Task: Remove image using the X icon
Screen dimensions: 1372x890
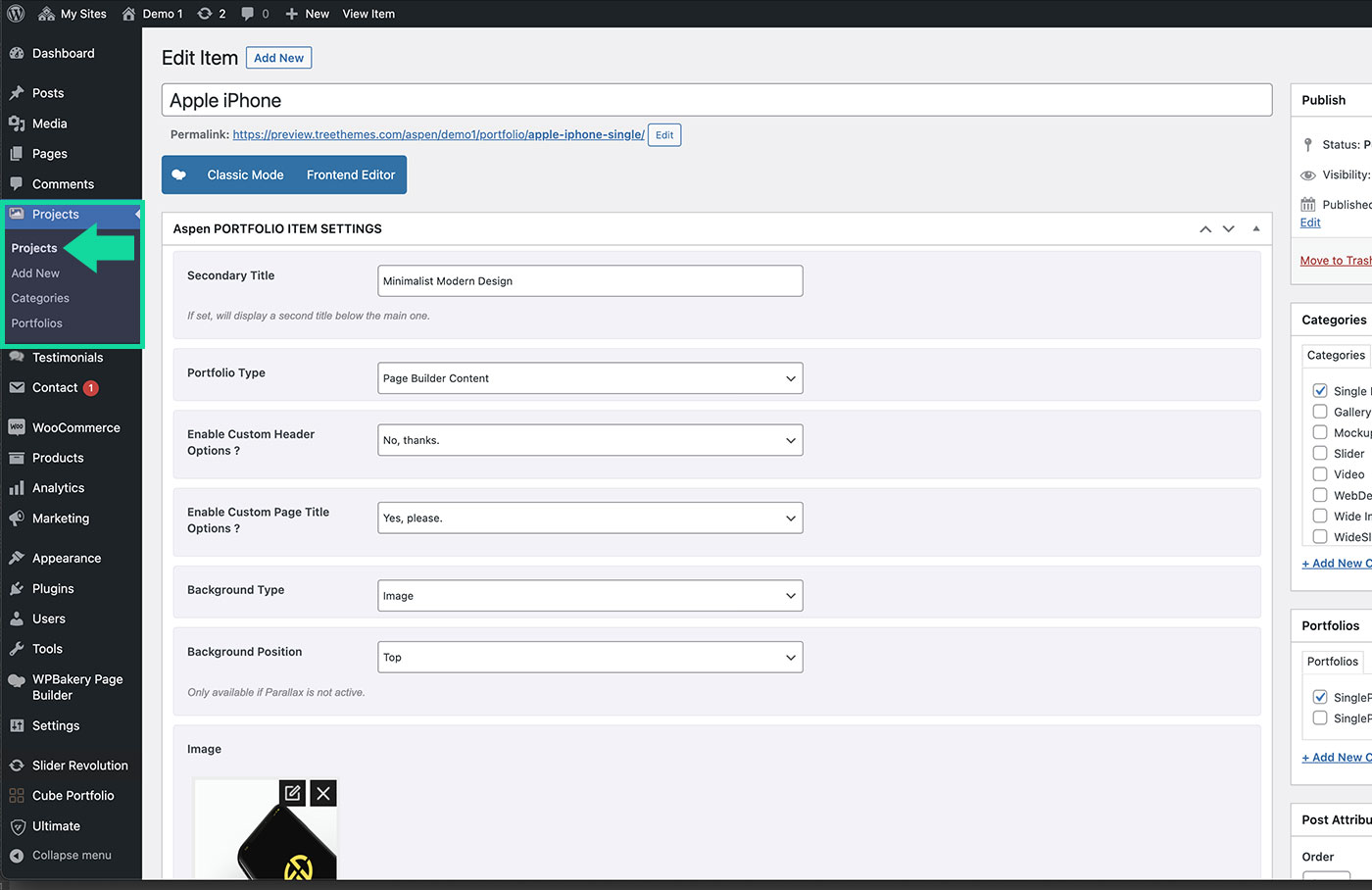Action: 323,793
